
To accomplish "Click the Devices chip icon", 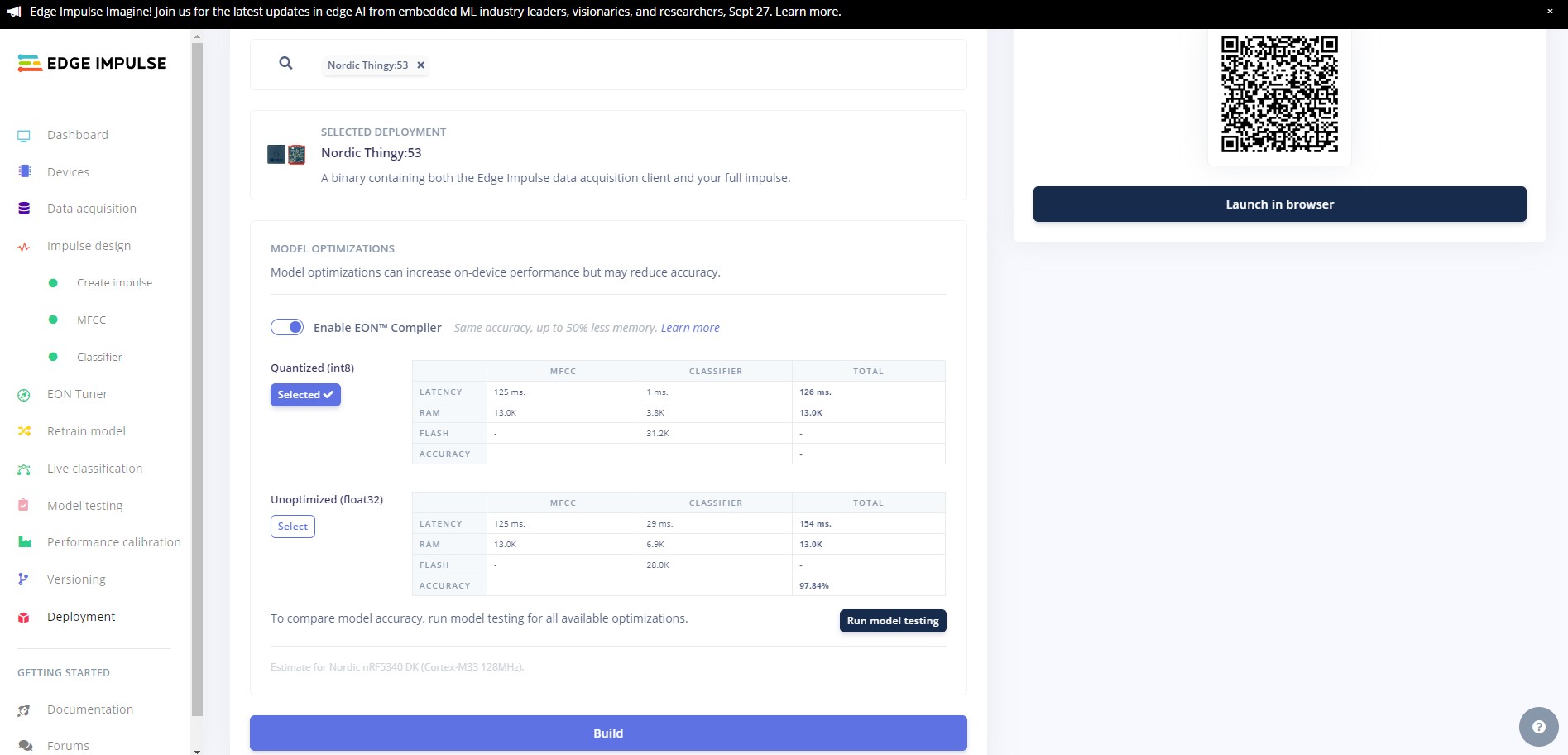I will point(24,171).
